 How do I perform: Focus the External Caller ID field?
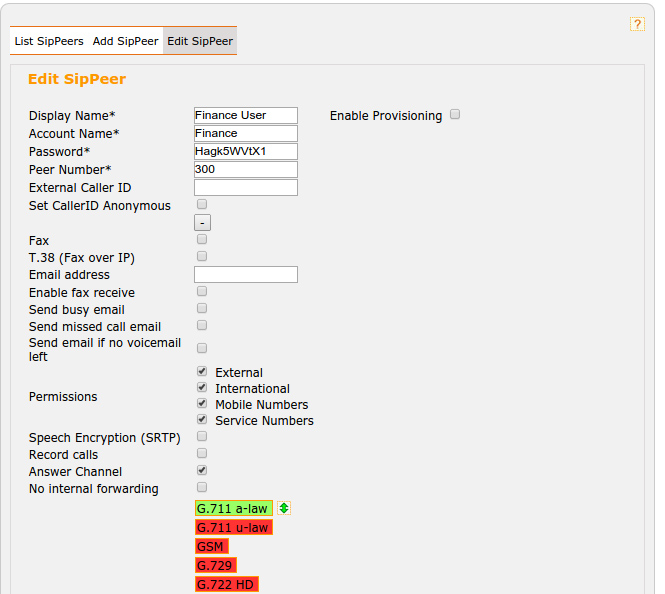[x=246, y=187]
